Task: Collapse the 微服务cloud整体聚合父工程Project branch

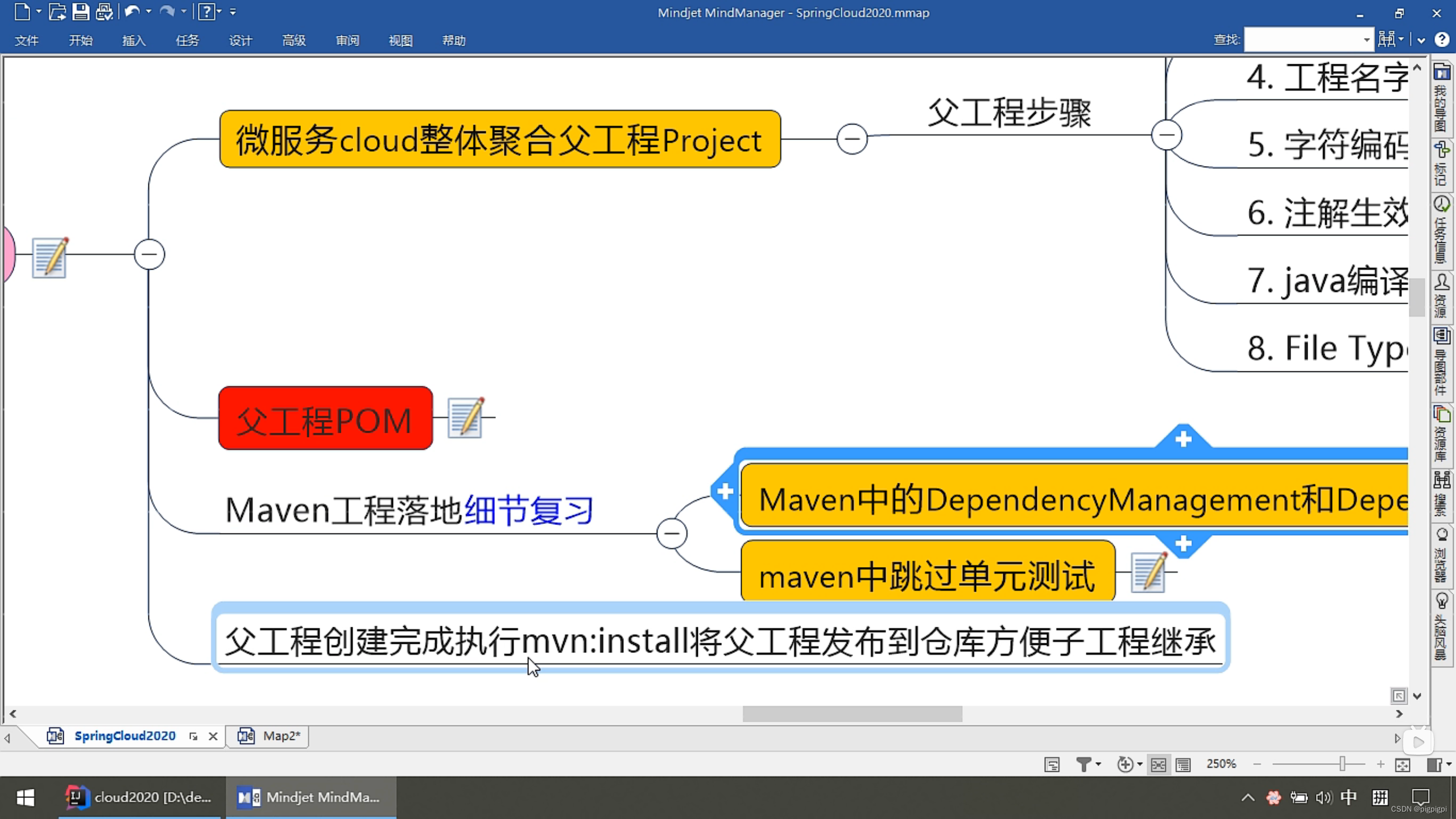Action: (852, 139)
